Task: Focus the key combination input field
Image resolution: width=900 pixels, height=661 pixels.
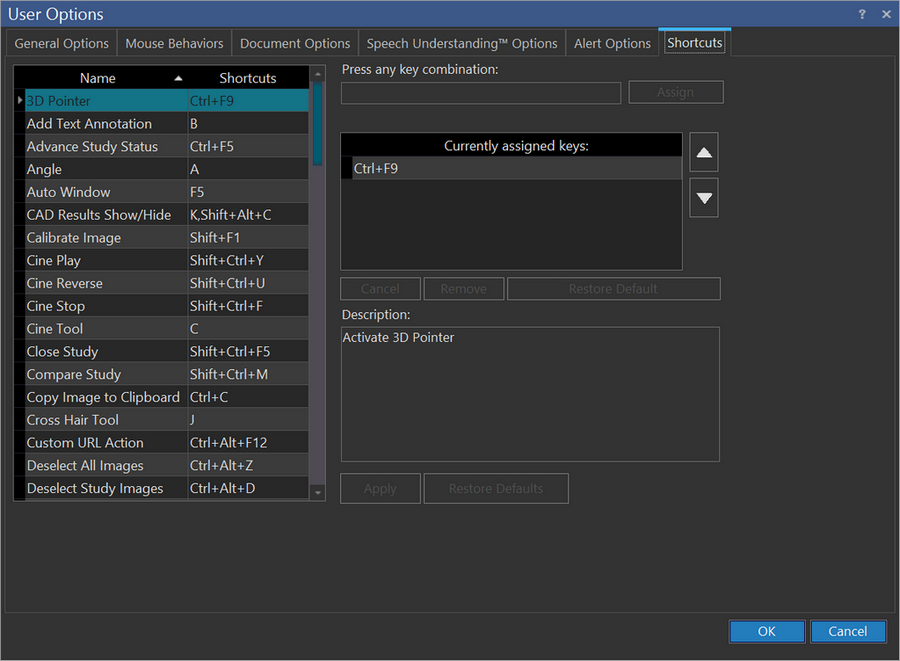Action: pos(481,93)
